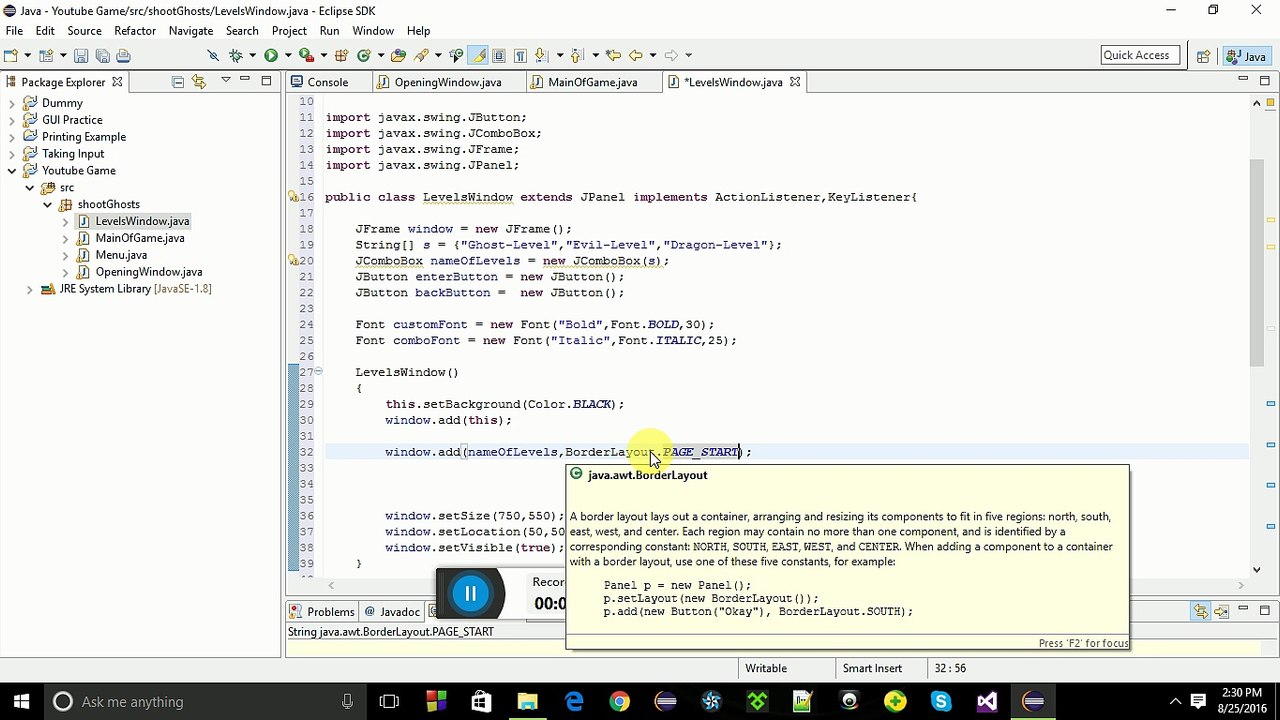Click the Open Type folder icon
1280x720 pixels.
point(398,55)
